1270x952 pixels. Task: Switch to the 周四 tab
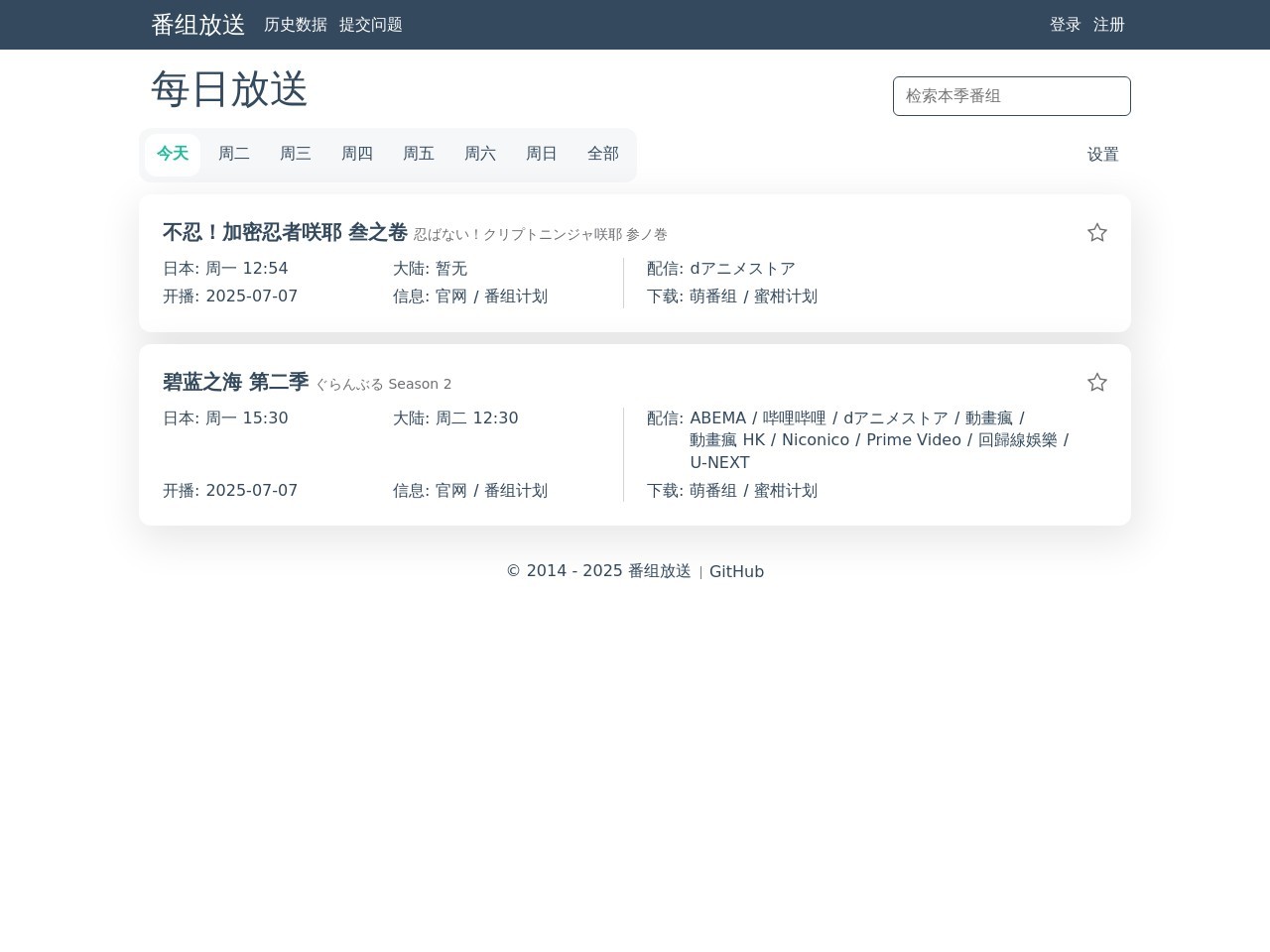357,154
